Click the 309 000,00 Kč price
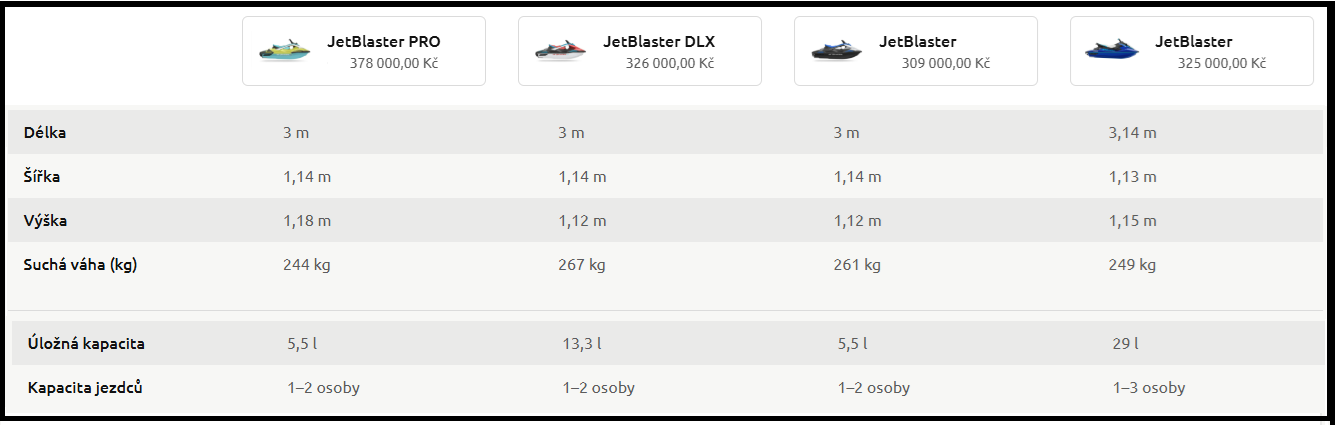 (x=946, y=63)
